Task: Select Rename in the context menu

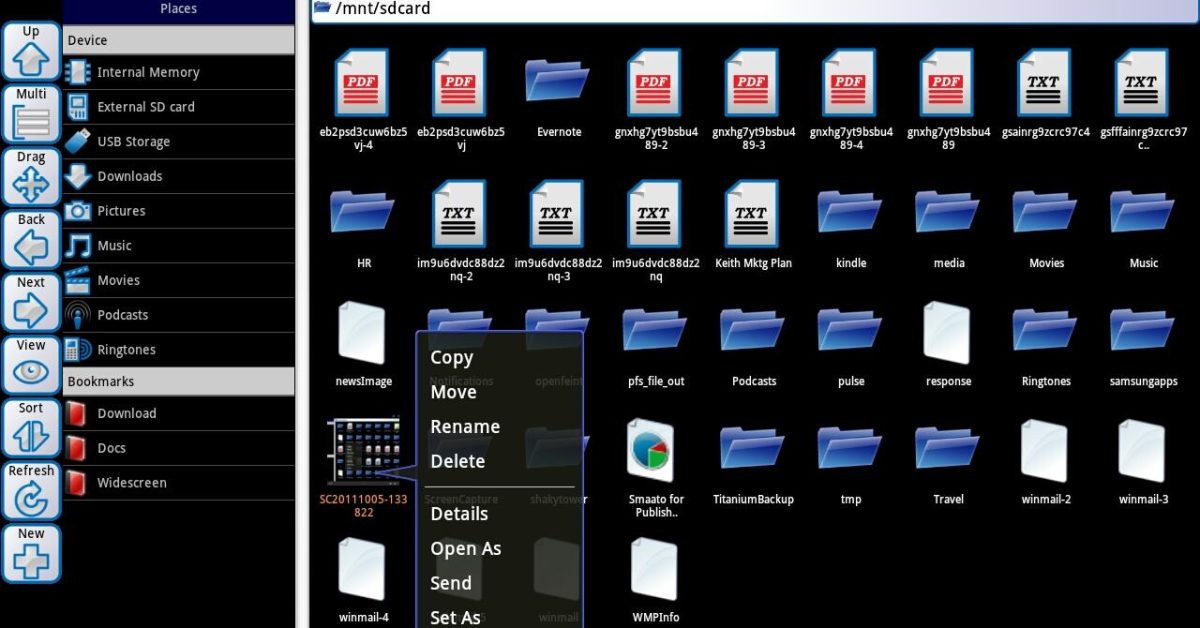Action: click(464, 427)
